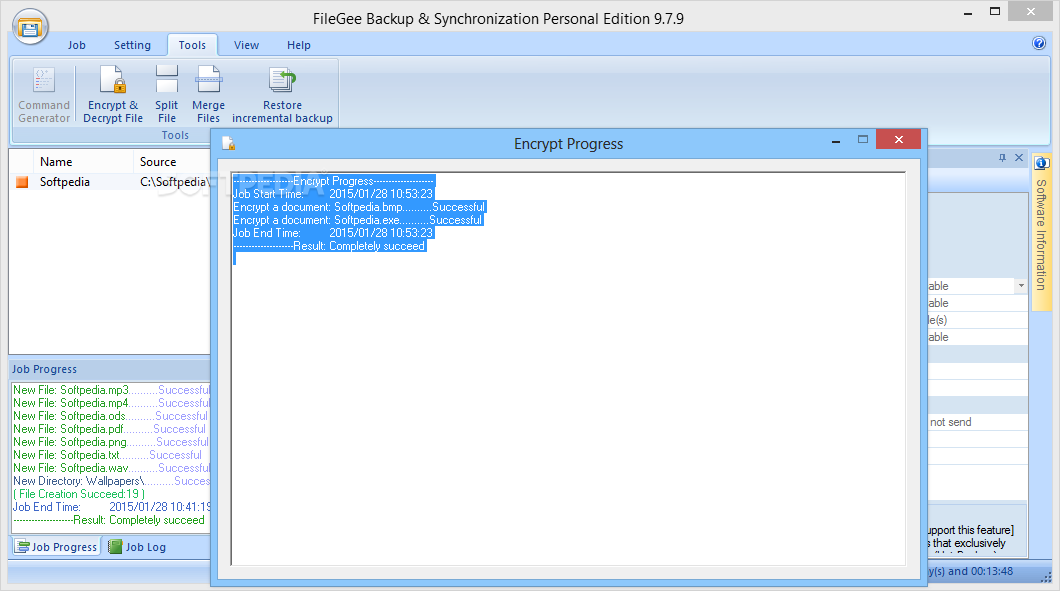Screen dimensions: 1060x591
Task: Launch the Merge Files tool
Action: (x=208, y=94)
